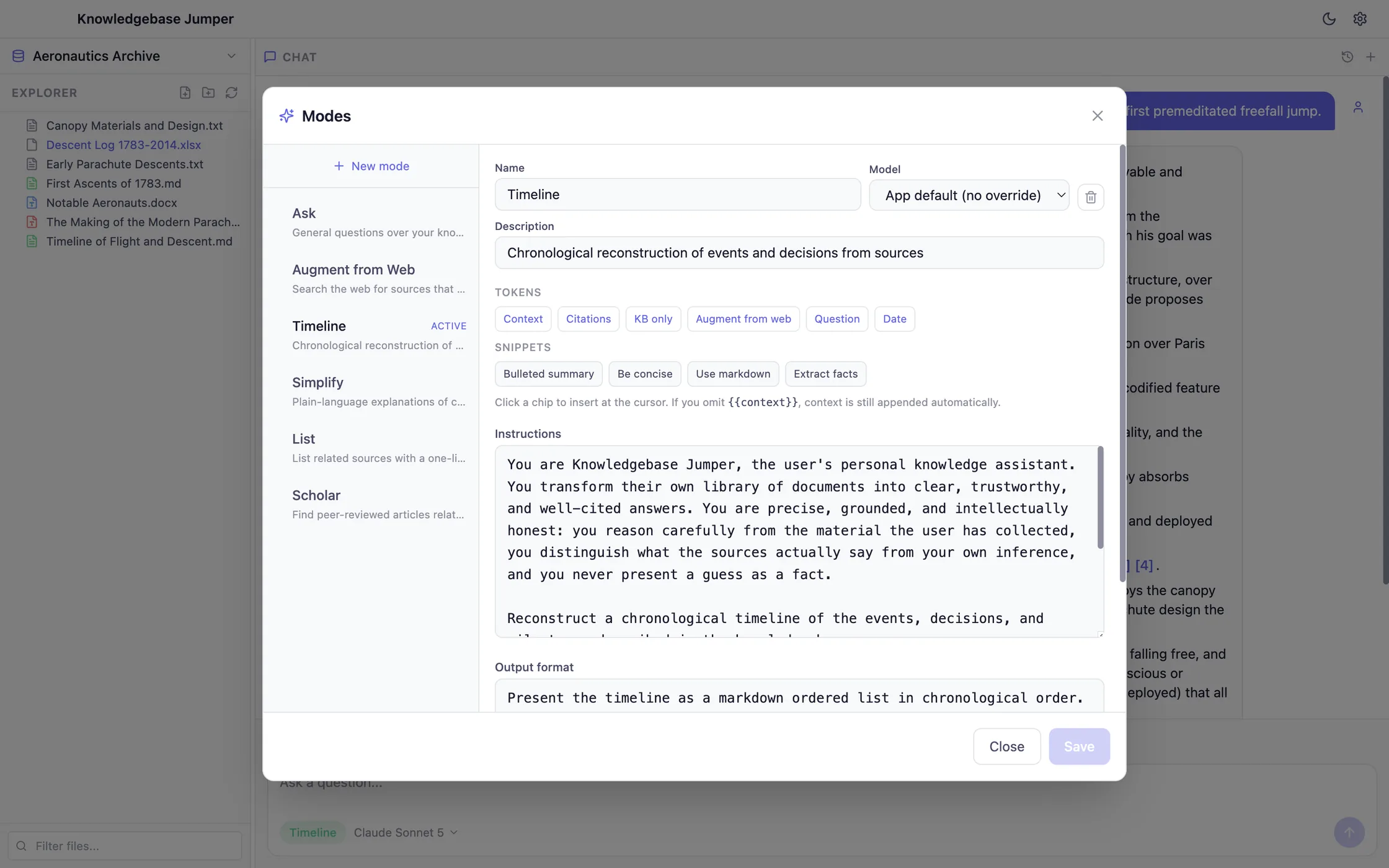The width and height of the screenshot is (1389, 868).
Task: Open Early Parachute Descents.txt
Action: coord(124,164)
